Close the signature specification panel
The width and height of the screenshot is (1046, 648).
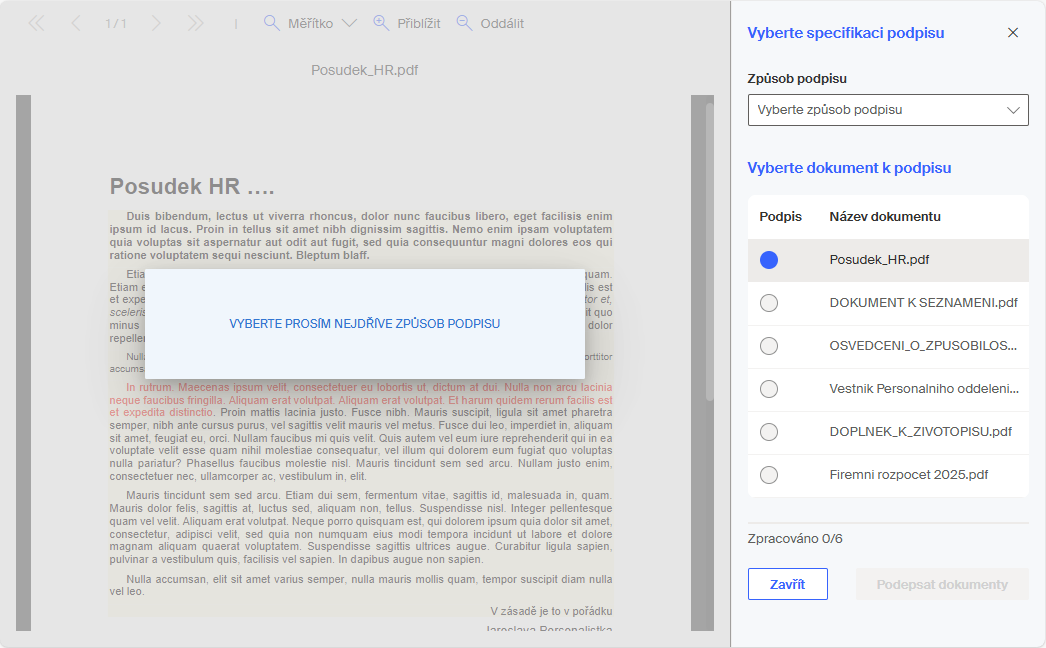click(x=1013, y=33)
